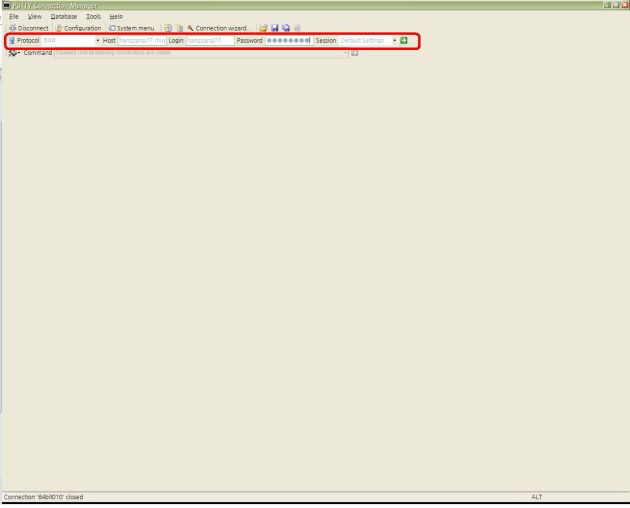Image resolution: width=630 pixels, height=508 pixels.
Task: Click the greyed-out icon after save-all
Action: click(x=295, y=28)
